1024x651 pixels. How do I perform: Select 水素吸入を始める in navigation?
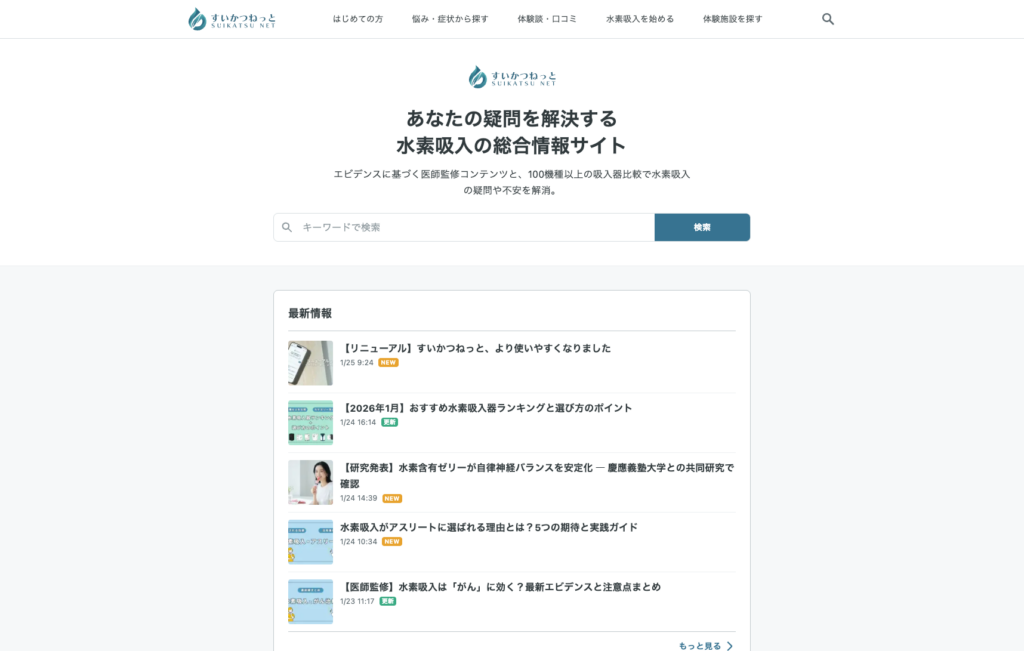(640, 19)
